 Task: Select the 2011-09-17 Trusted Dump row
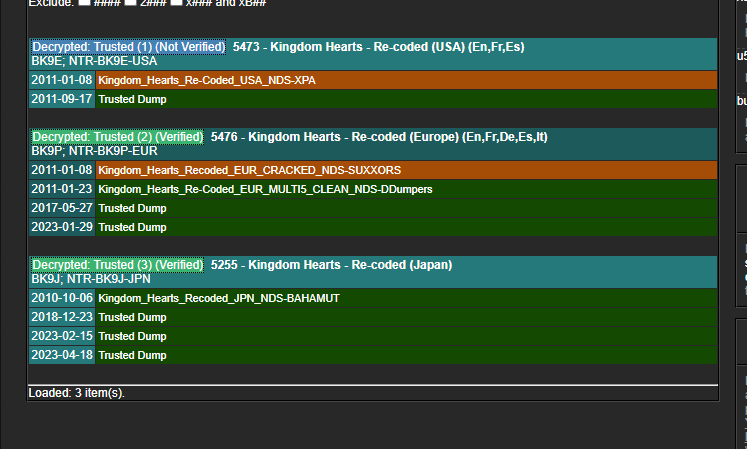point(373,99)
